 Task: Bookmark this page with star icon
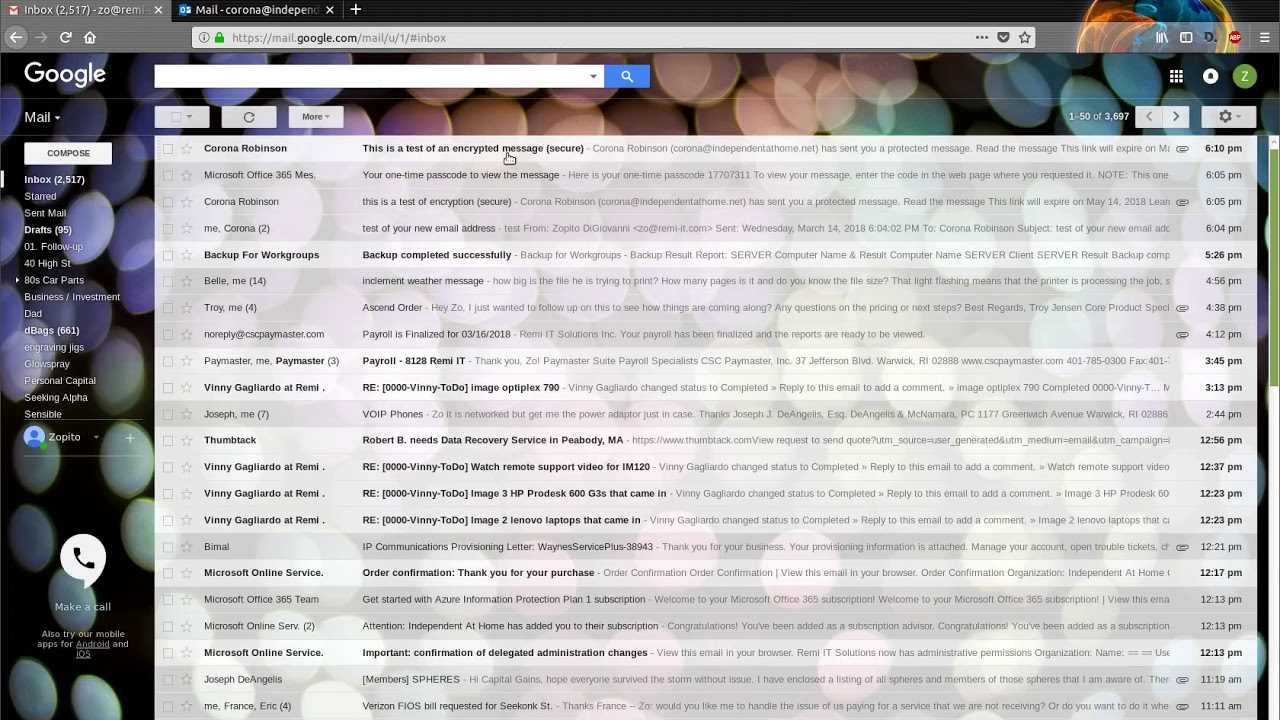(1024, 38)
